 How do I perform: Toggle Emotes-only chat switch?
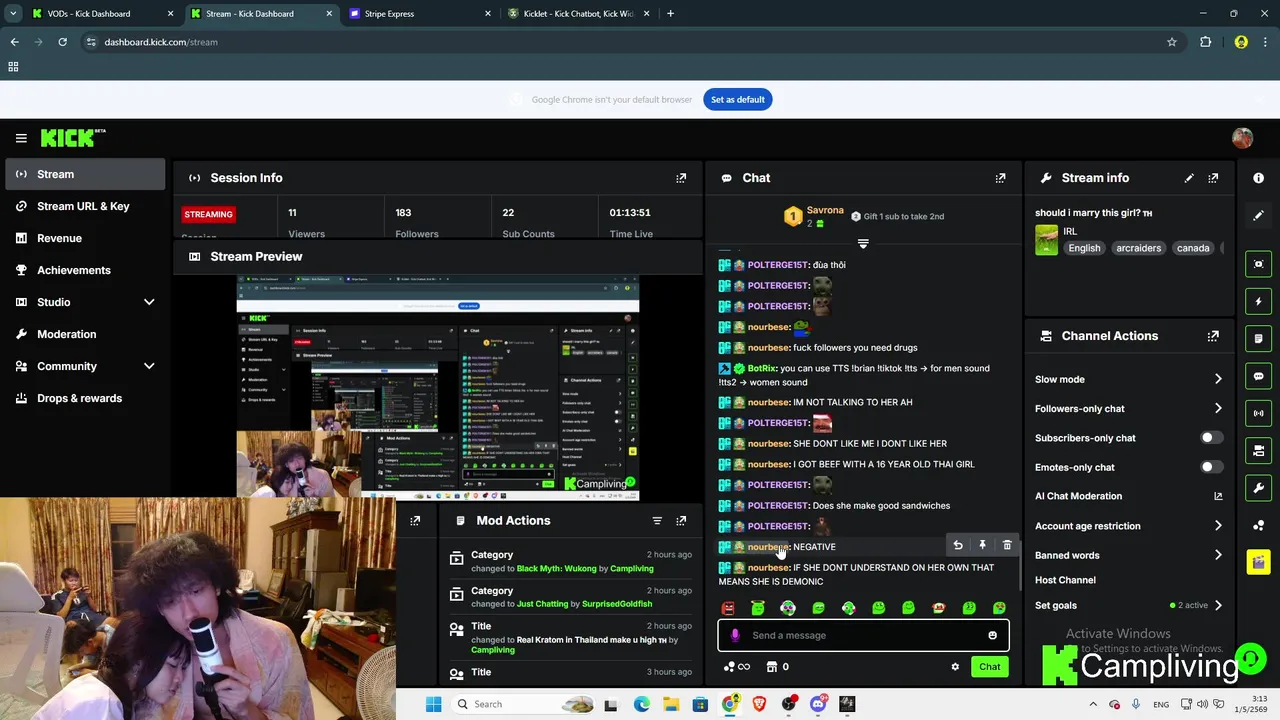[1211, 467]
